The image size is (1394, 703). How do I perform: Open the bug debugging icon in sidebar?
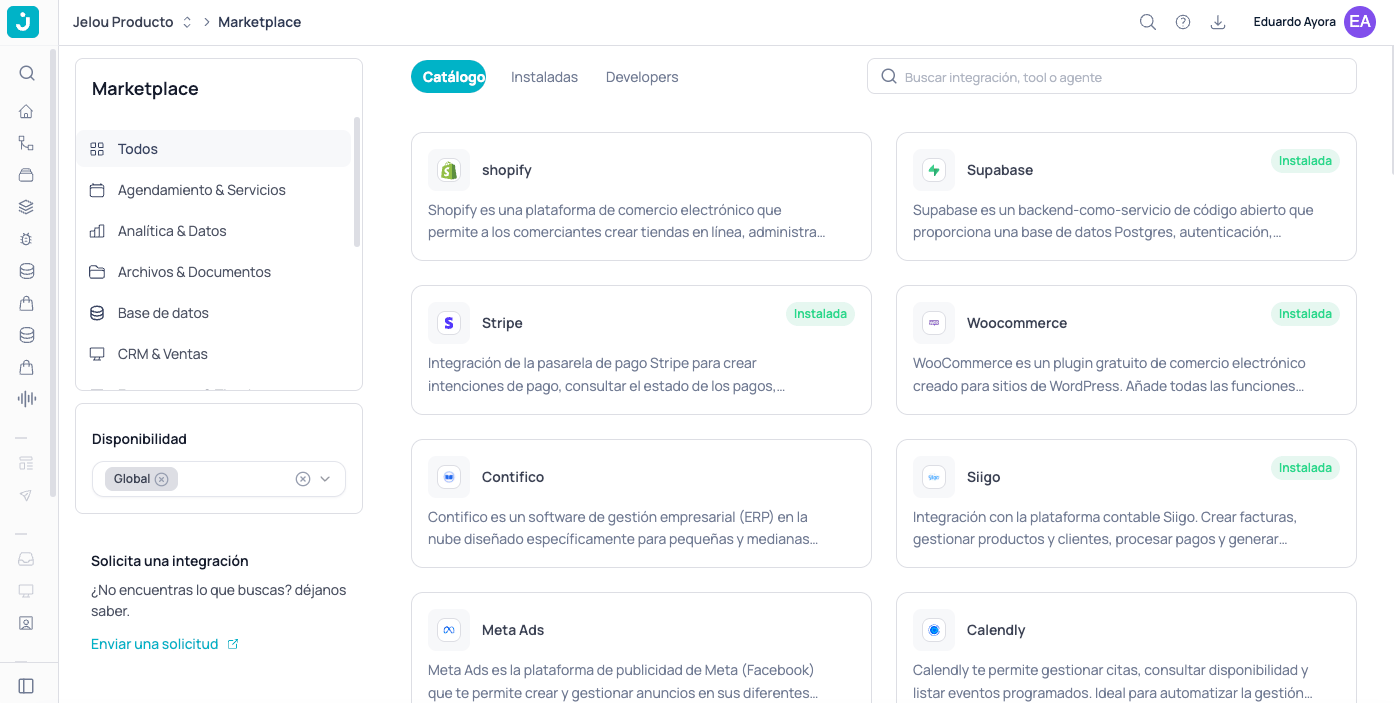[x=27, y=239]
